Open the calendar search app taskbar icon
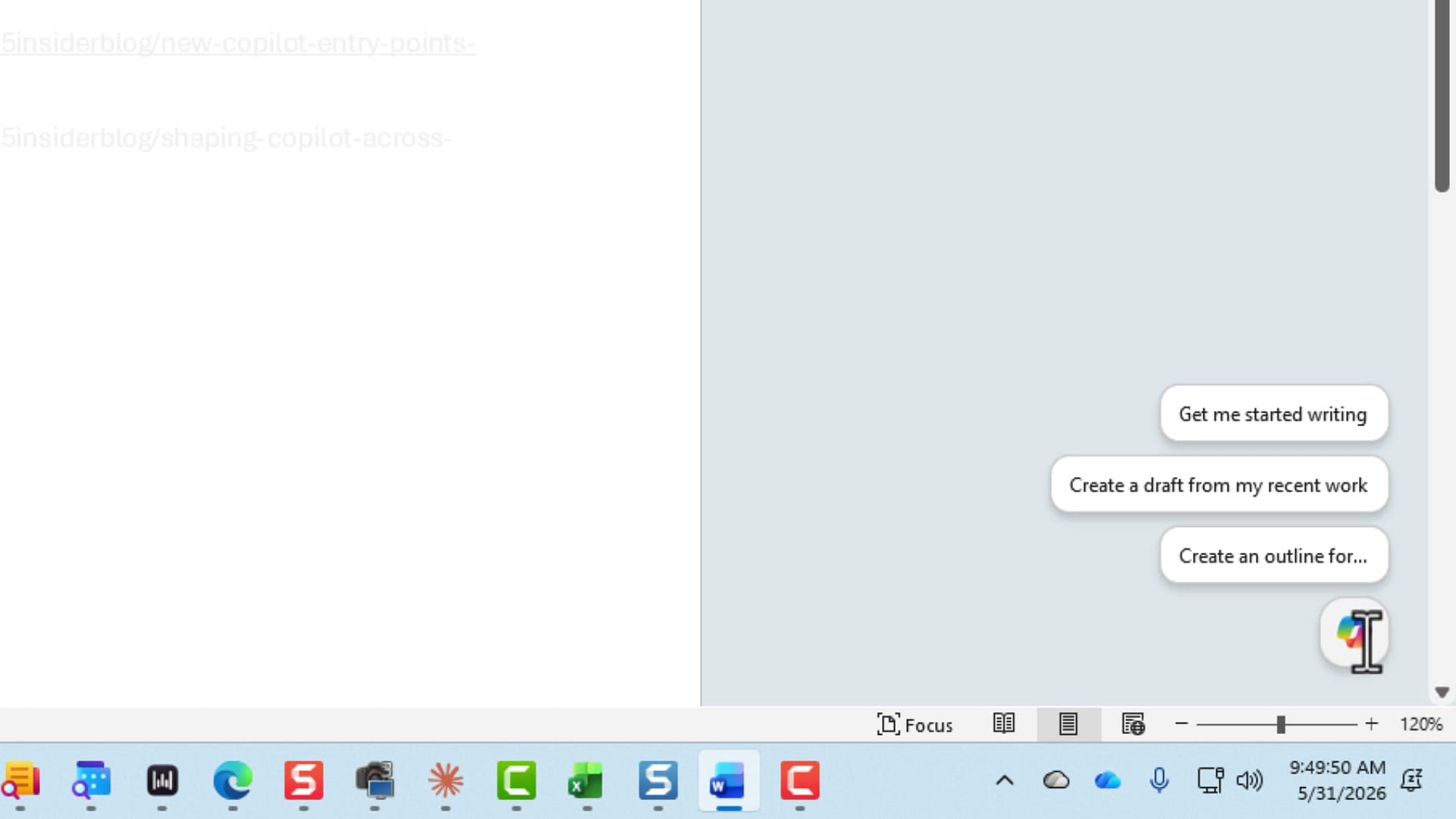This screenshot has height=819, width=1456. 91,780
